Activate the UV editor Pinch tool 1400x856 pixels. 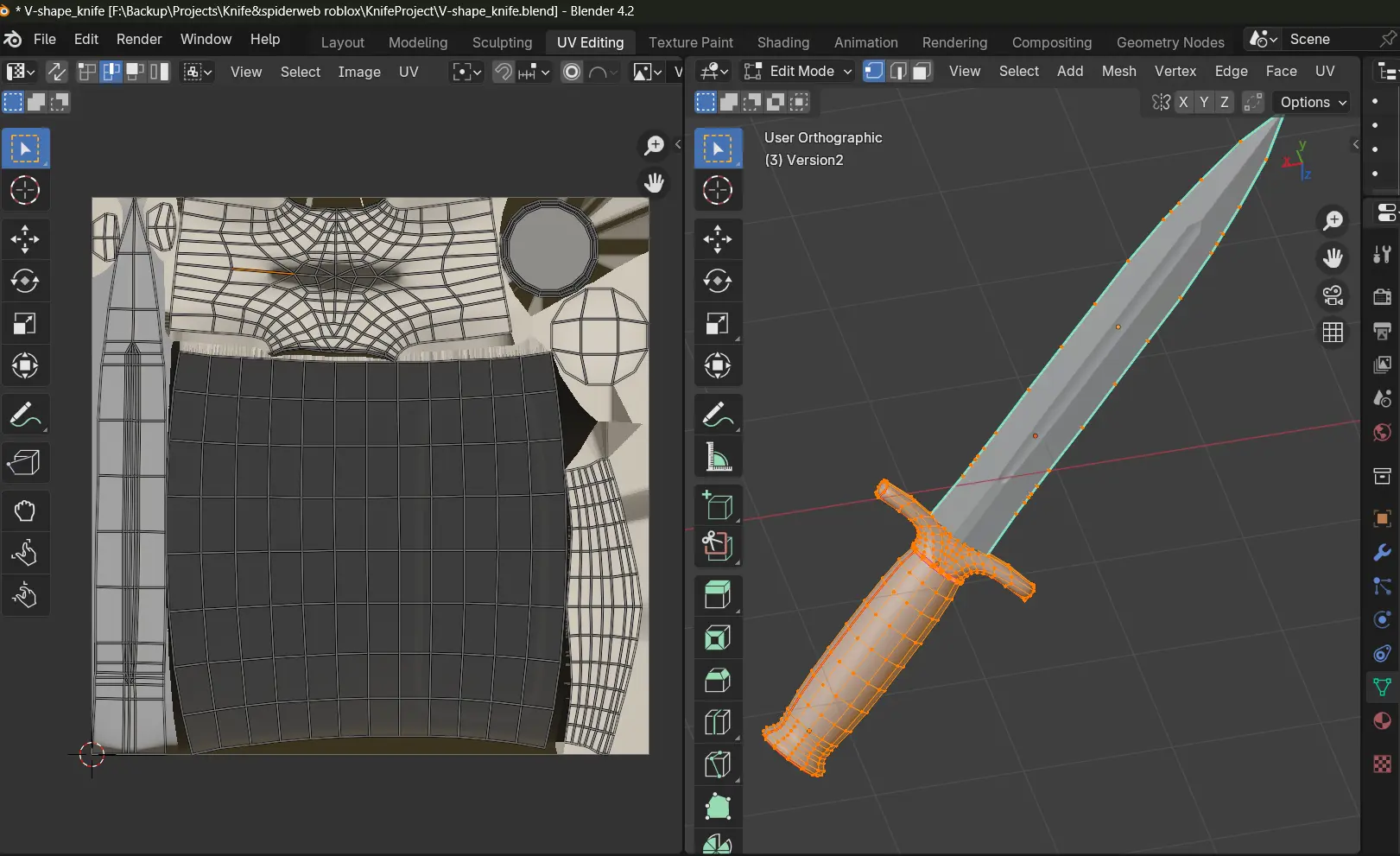(24, 595)
